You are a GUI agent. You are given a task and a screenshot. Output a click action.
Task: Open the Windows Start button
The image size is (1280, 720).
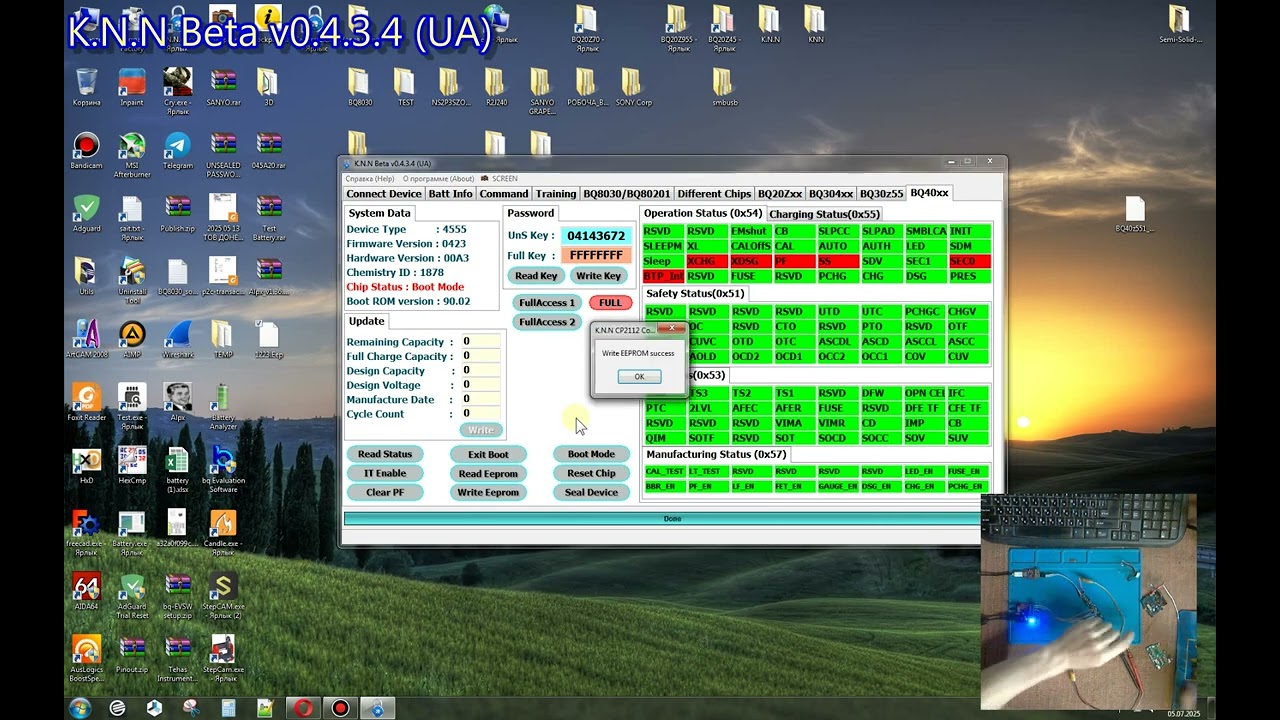80,708
